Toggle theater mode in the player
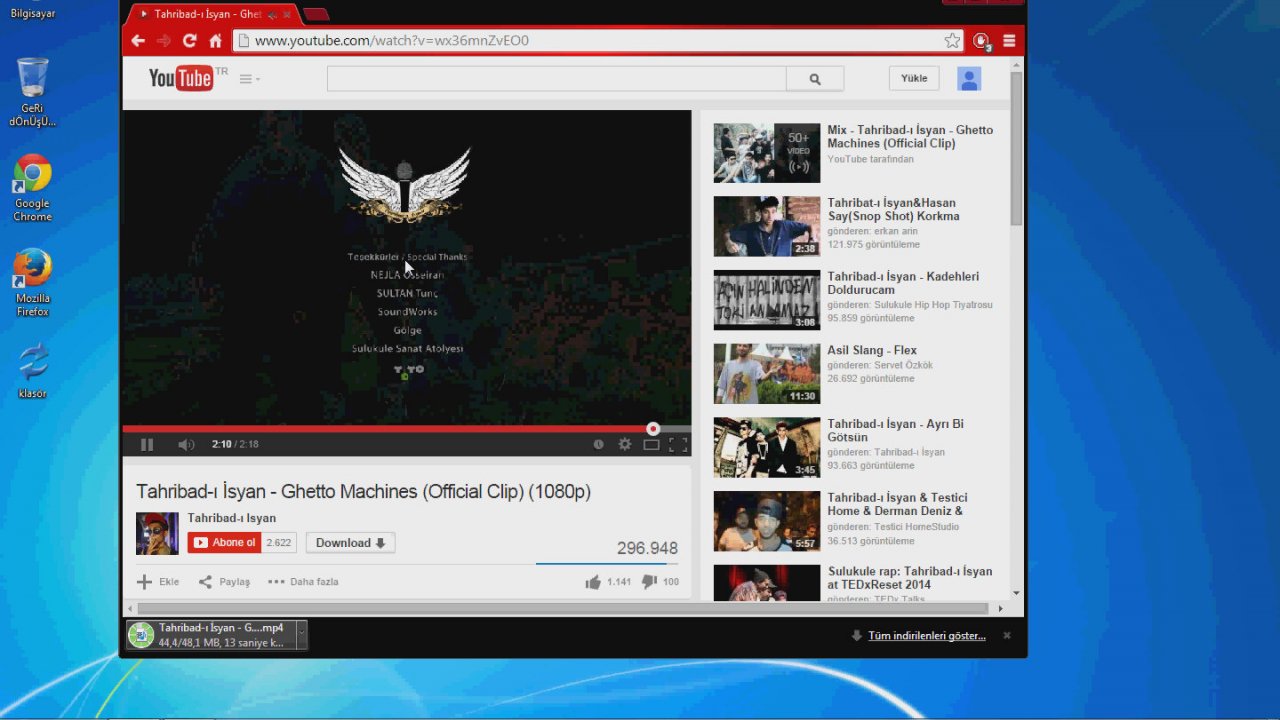Image resolution: width=1280 pixels, height=720 pixels. (x=651, y=444)
